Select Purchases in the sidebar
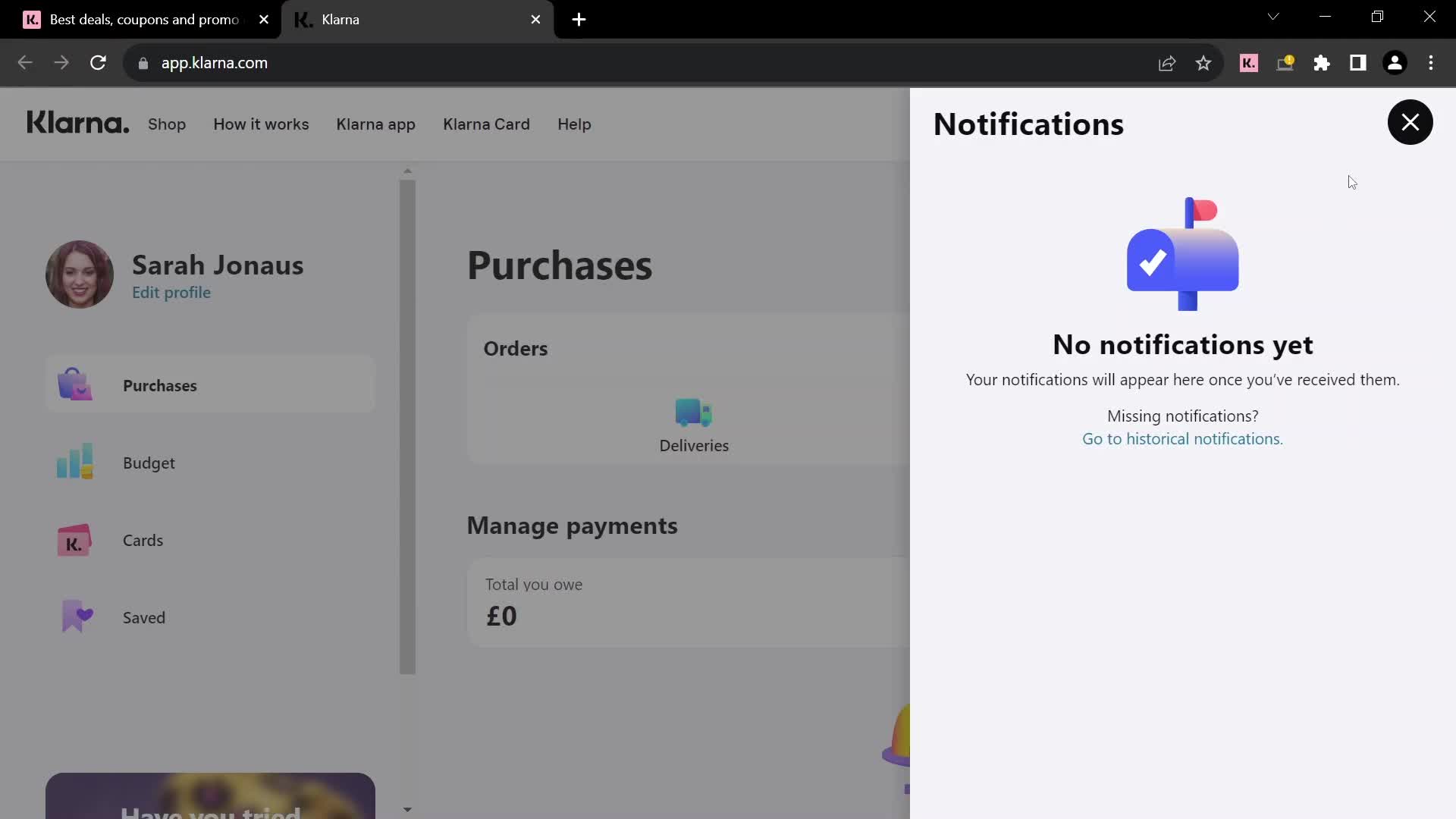 [210, 385]
